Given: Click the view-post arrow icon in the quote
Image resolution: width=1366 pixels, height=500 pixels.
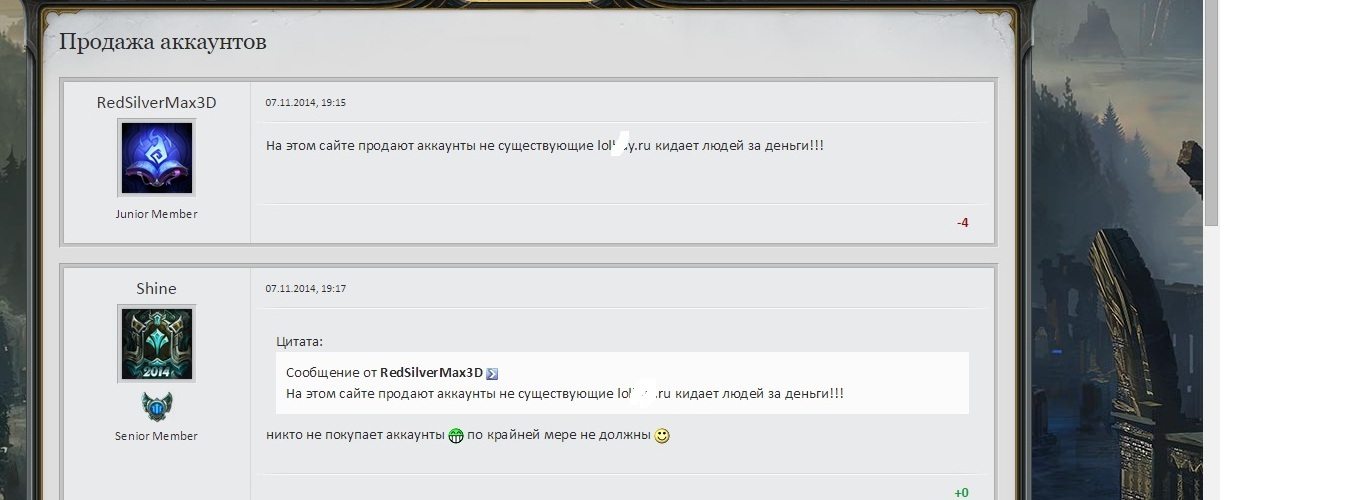Looking at the screenshot, I should 492,373.
